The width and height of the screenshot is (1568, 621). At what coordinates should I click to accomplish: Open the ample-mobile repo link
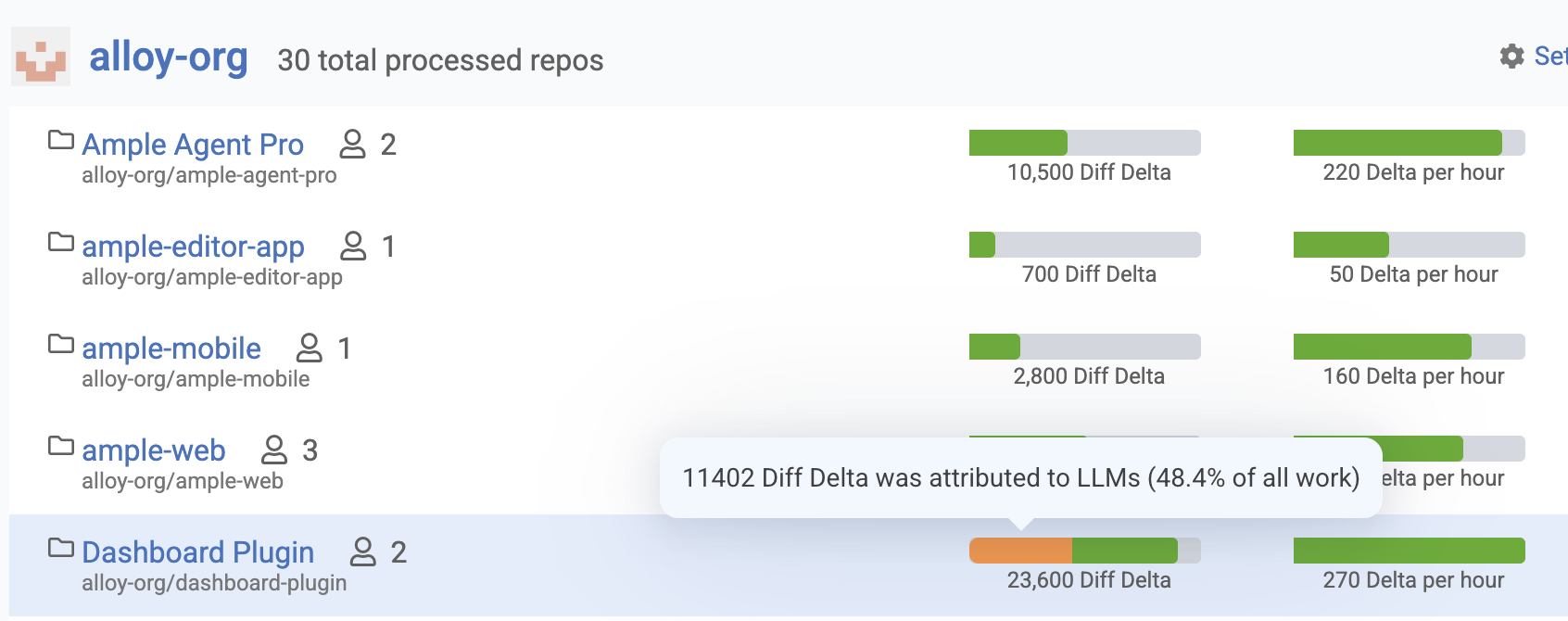[171, 349]
